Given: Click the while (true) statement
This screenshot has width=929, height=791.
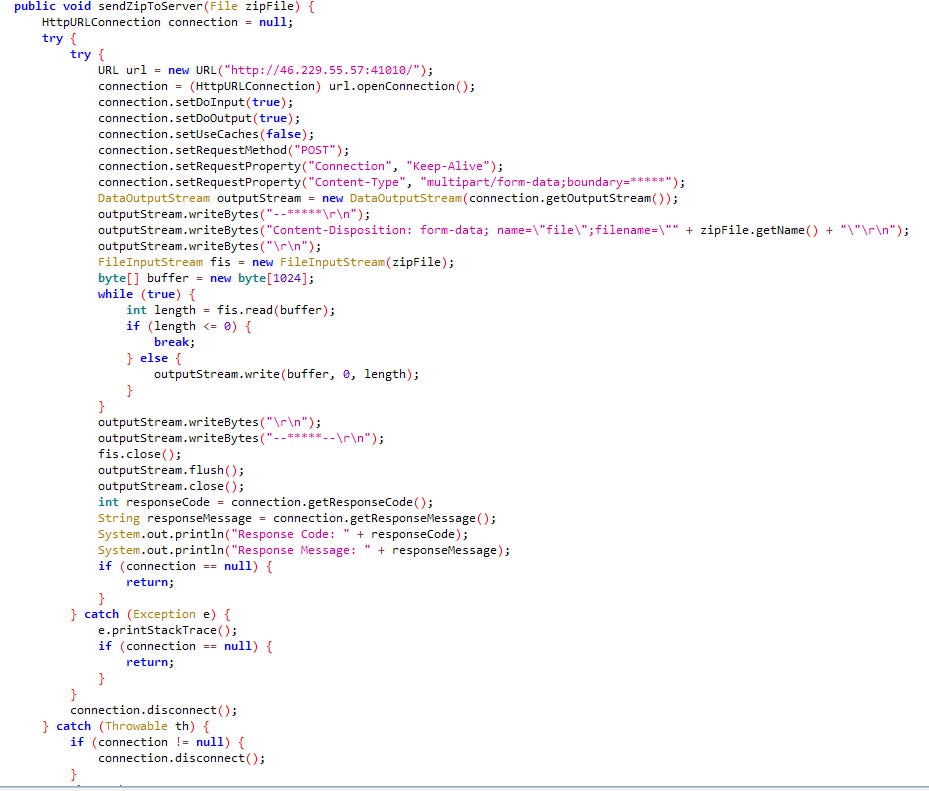Looking at the screenshot, I should click(x=139, y=294).
